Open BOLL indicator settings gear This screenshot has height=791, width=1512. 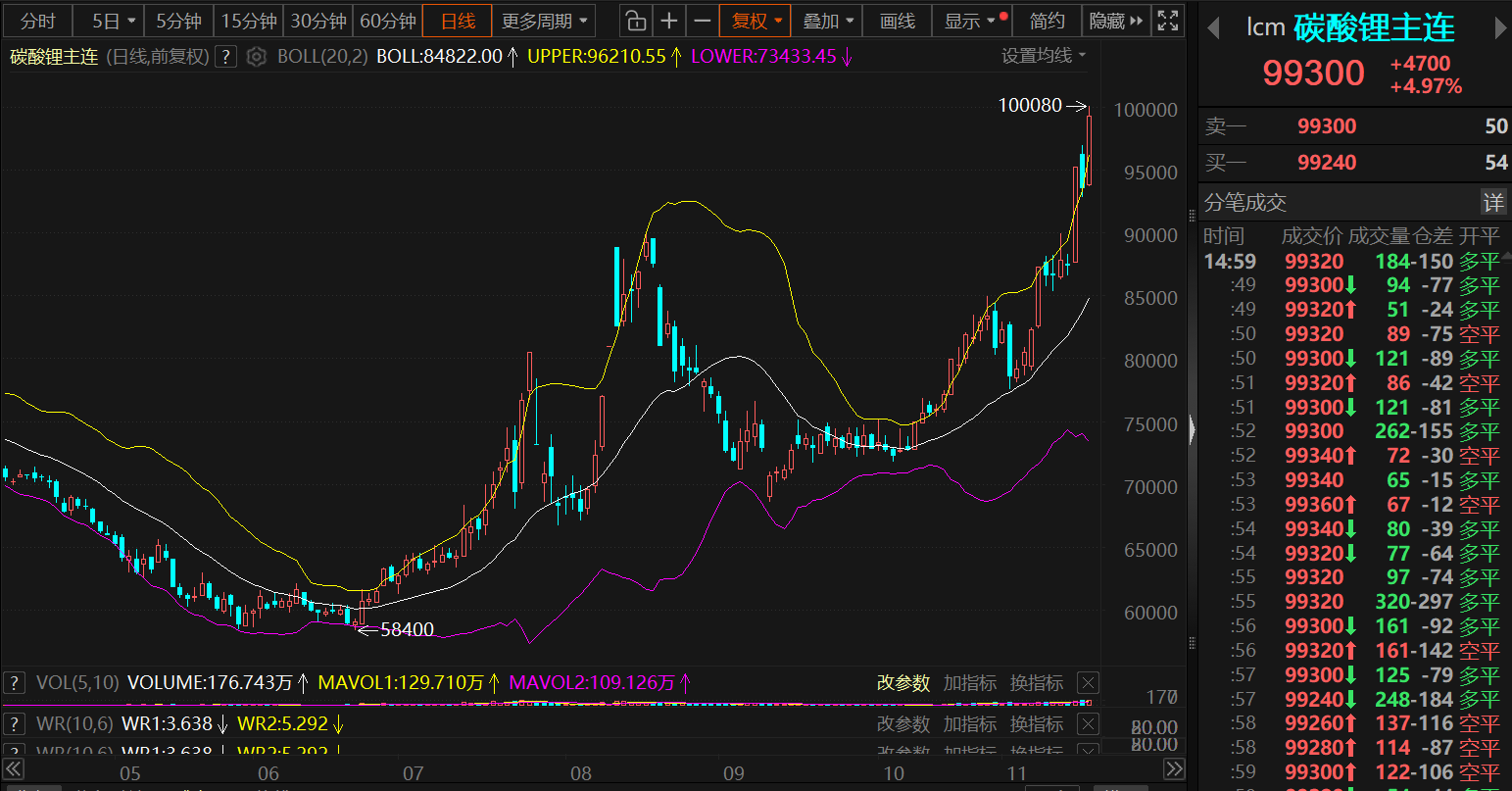257,57
